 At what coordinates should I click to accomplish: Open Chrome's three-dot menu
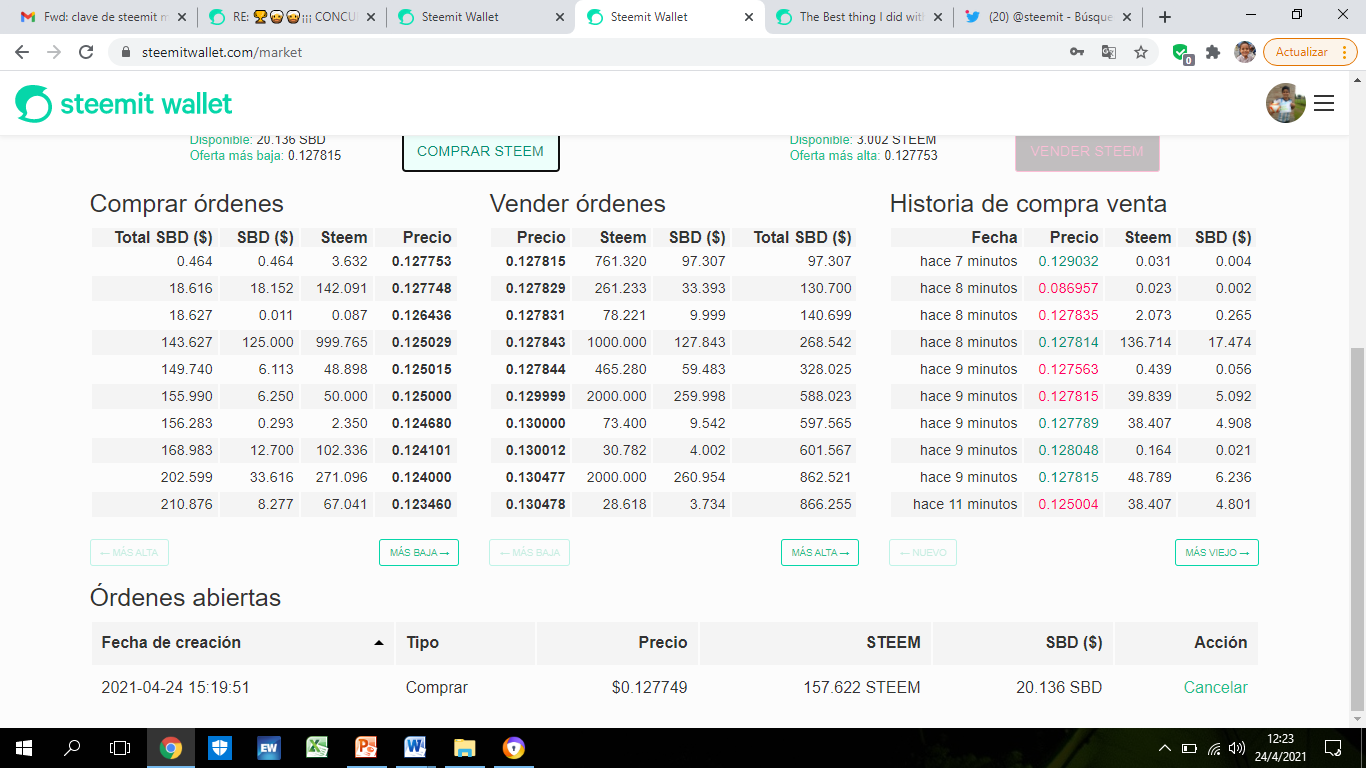1344,52
